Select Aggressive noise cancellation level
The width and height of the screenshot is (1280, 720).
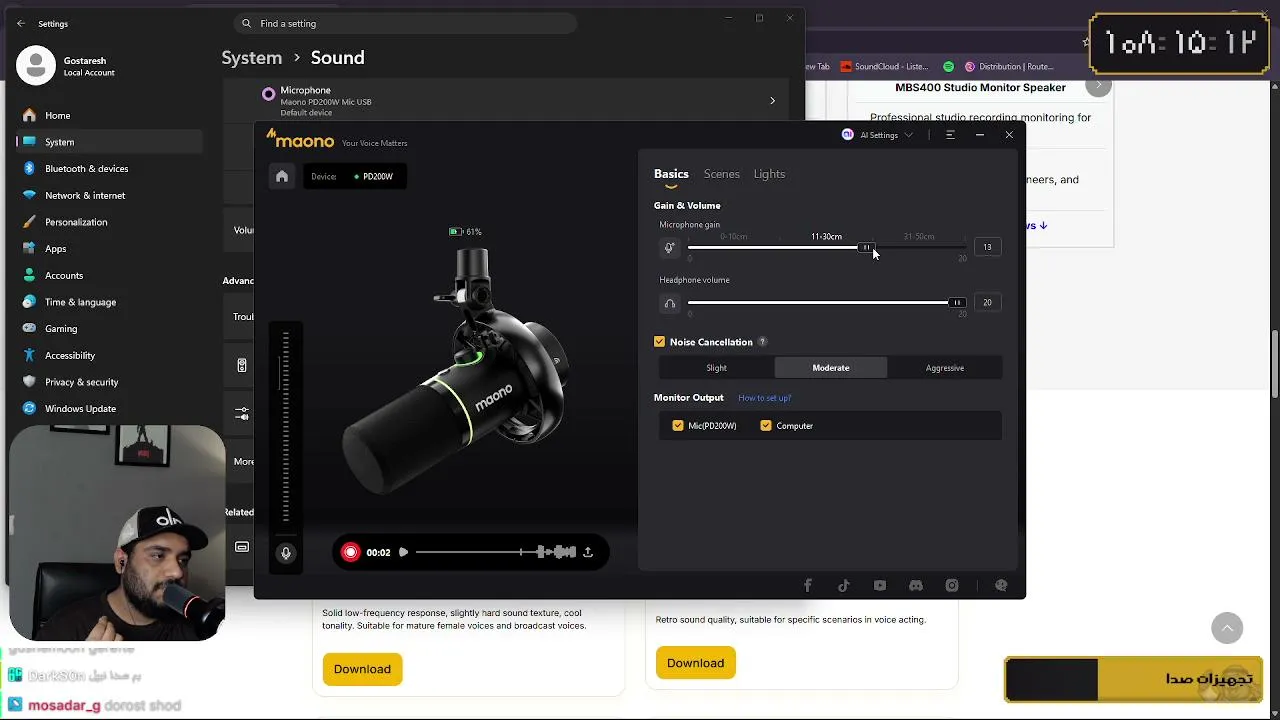click(x=945, y=368)
